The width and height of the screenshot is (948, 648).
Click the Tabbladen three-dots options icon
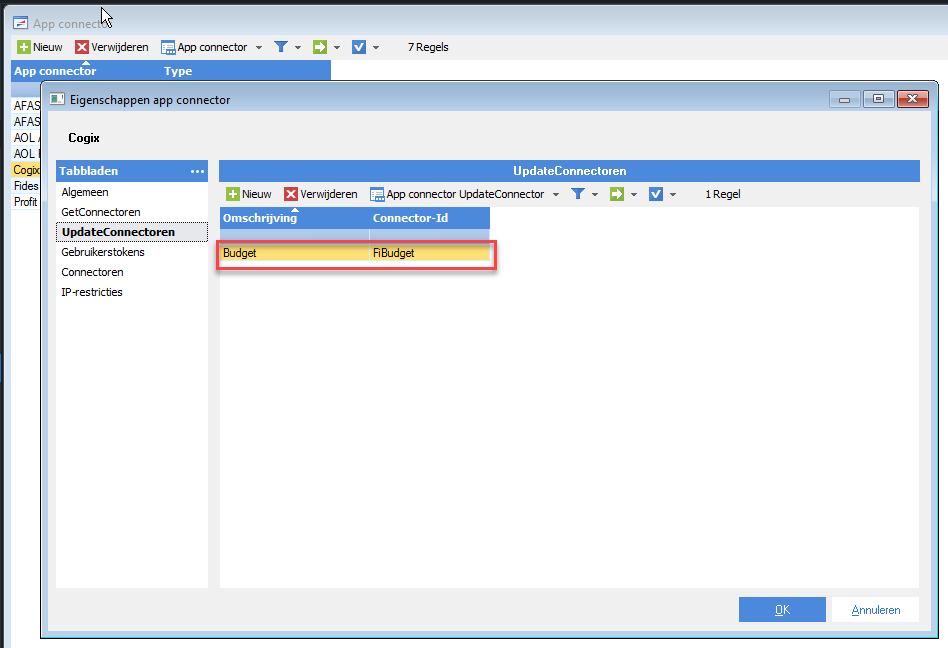tap(197, 171)
